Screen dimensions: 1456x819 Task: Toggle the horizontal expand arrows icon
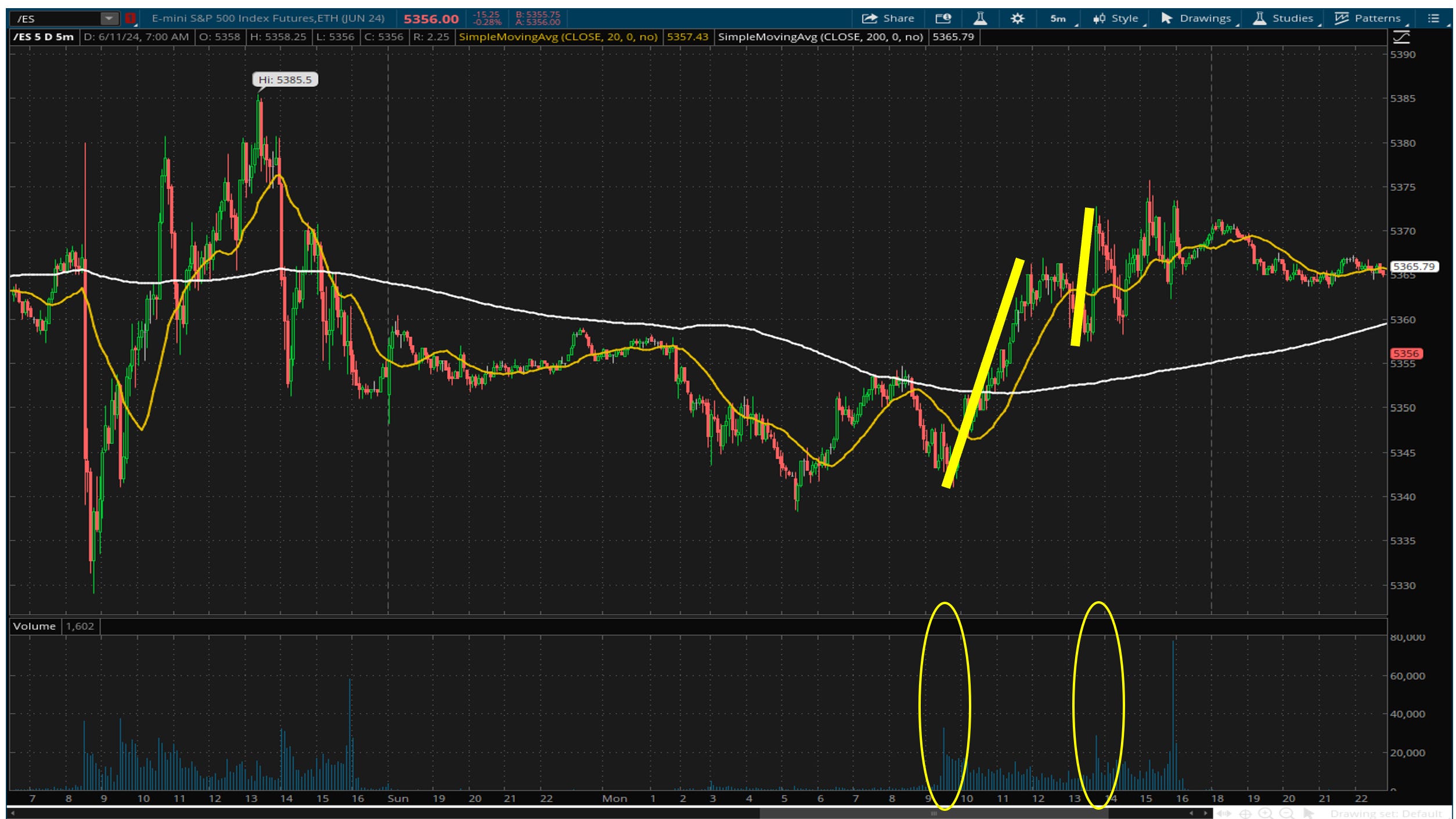(1224, 814)
